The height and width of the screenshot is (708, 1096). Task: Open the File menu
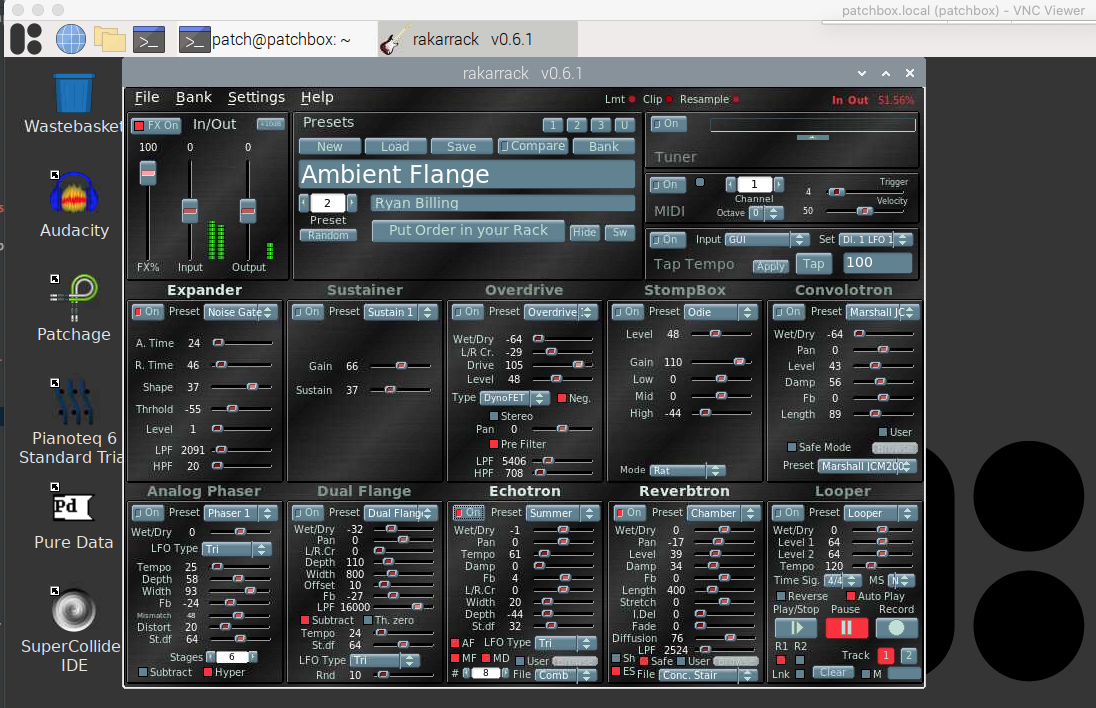[x=147, y=97]
